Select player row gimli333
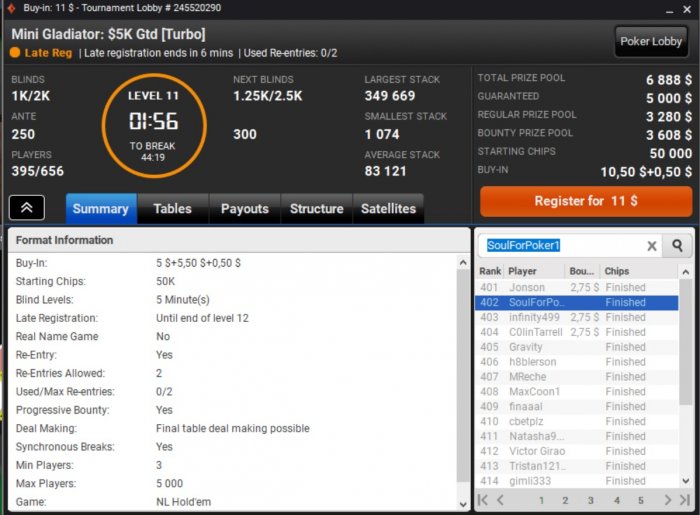700x515 pixels. (x=577, y=481)
